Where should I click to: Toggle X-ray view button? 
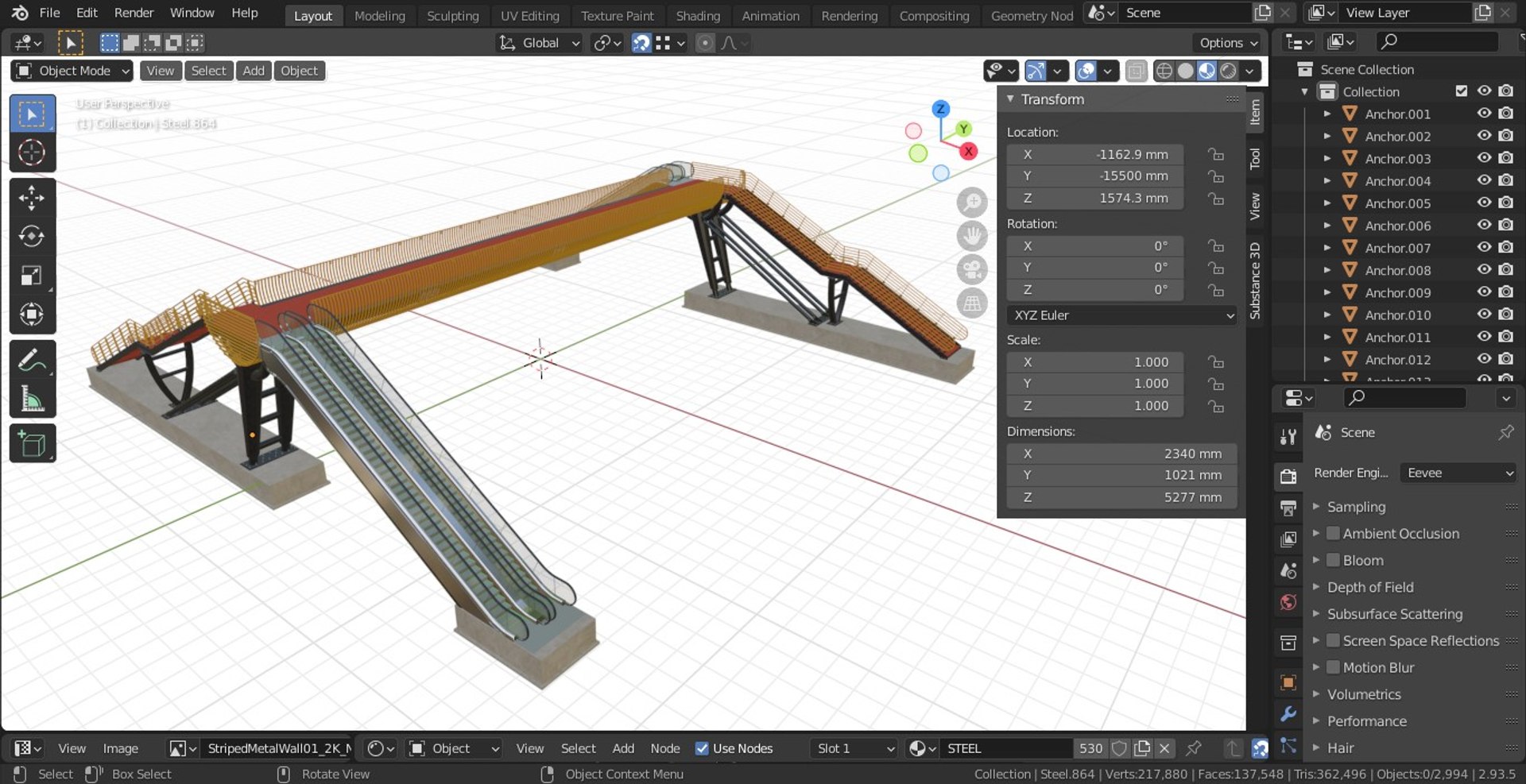(1137, 71)
